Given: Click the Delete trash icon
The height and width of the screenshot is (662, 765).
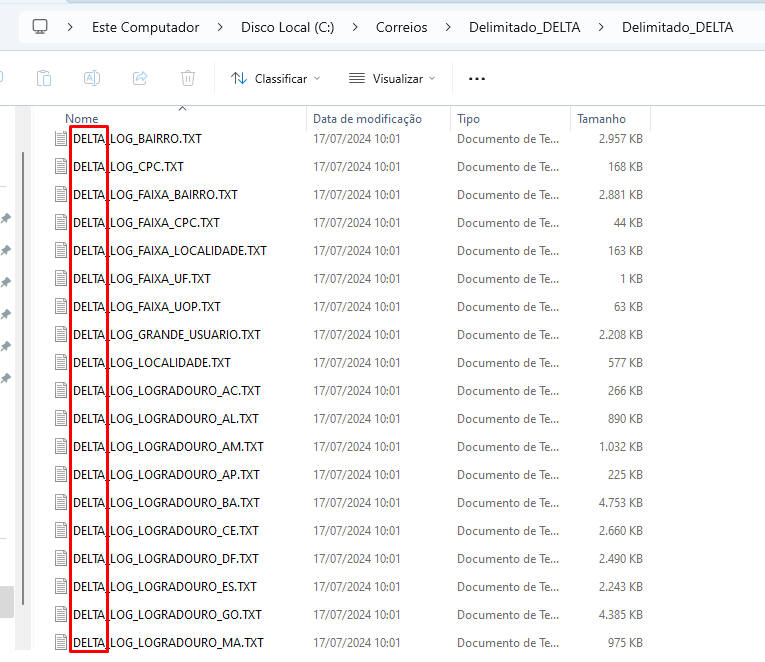Looking at the screenshot, I should 188,78.
